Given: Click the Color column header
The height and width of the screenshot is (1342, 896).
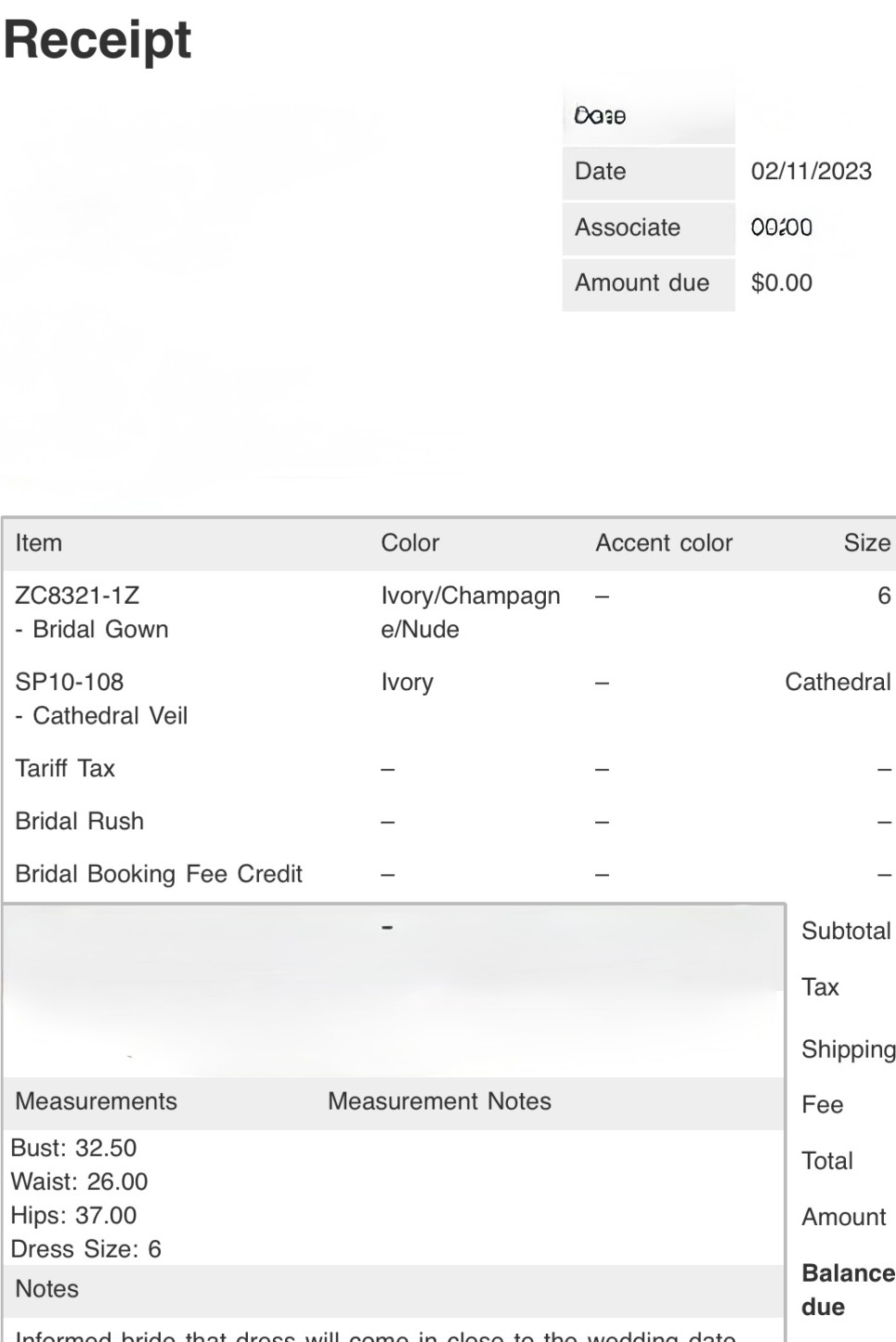Looking at the screenshot, I should click(x=410, y=543).
